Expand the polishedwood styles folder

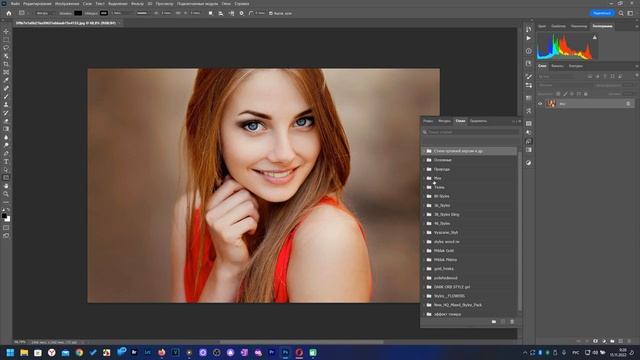pyautogui.click(x=424, y=278)
